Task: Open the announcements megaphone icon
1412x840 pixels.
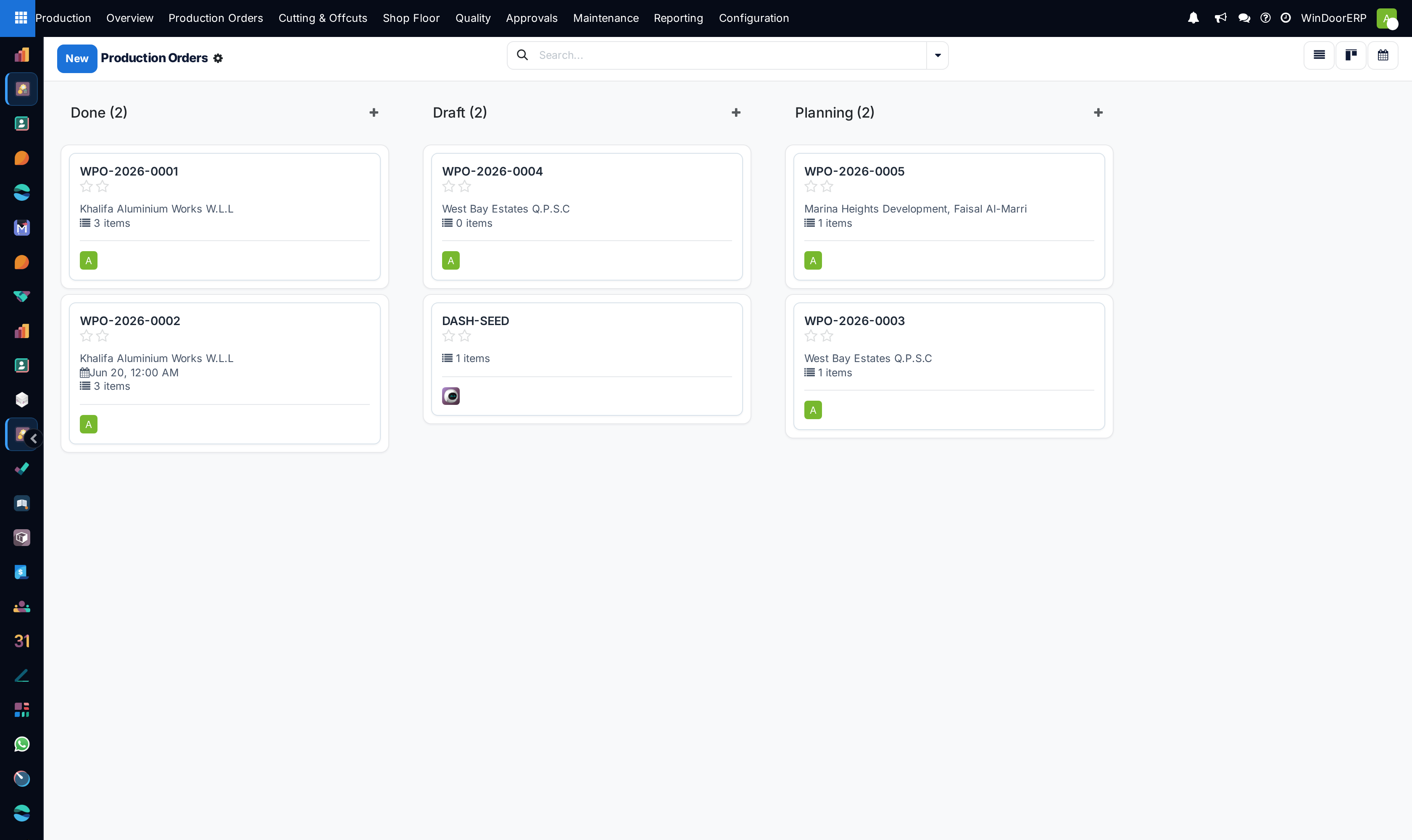Action: click(1220, 18)
